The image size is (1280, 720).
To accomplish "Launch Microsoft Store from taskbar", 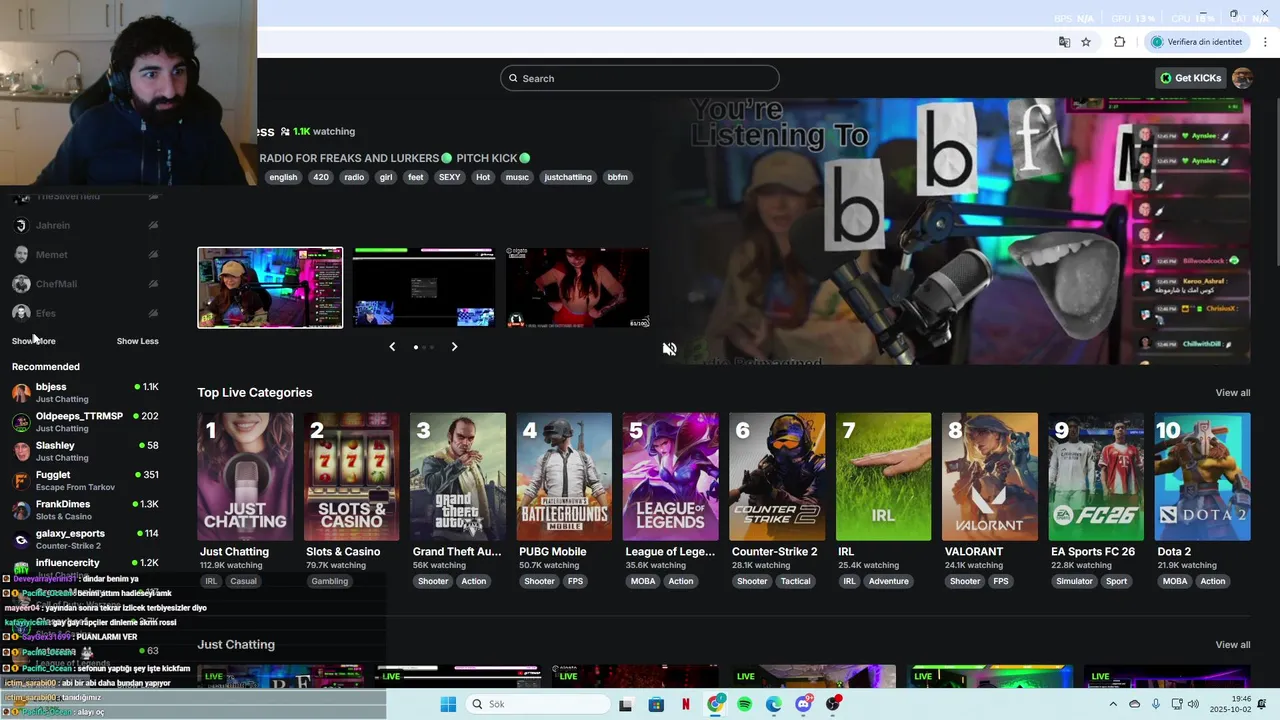I will (656, 704).
